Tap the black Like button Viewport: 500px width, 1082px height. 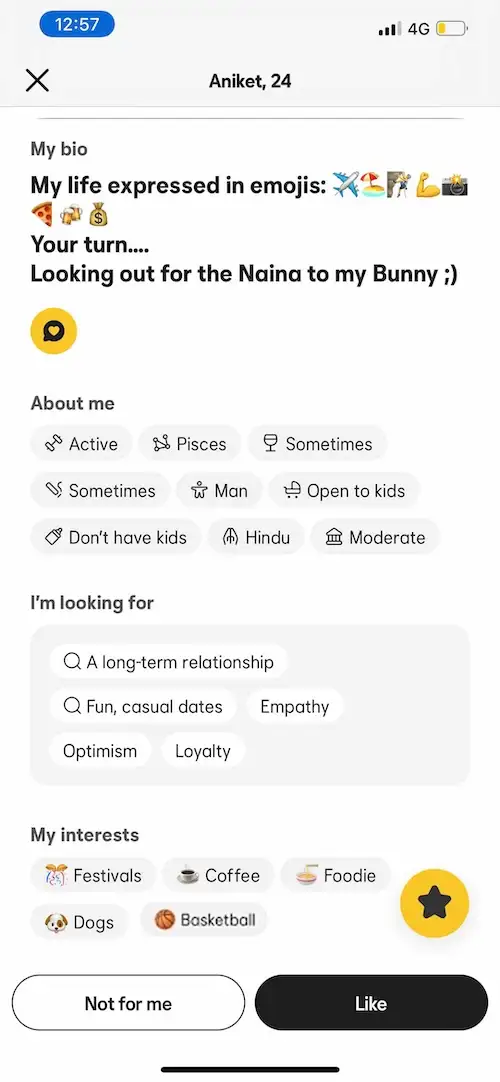tap(371, 1003)
